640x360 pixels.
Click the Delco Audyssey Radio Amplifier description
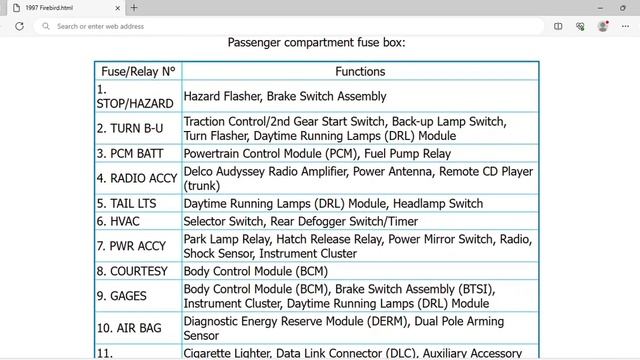pyautogui.click(x=360, y=178)
